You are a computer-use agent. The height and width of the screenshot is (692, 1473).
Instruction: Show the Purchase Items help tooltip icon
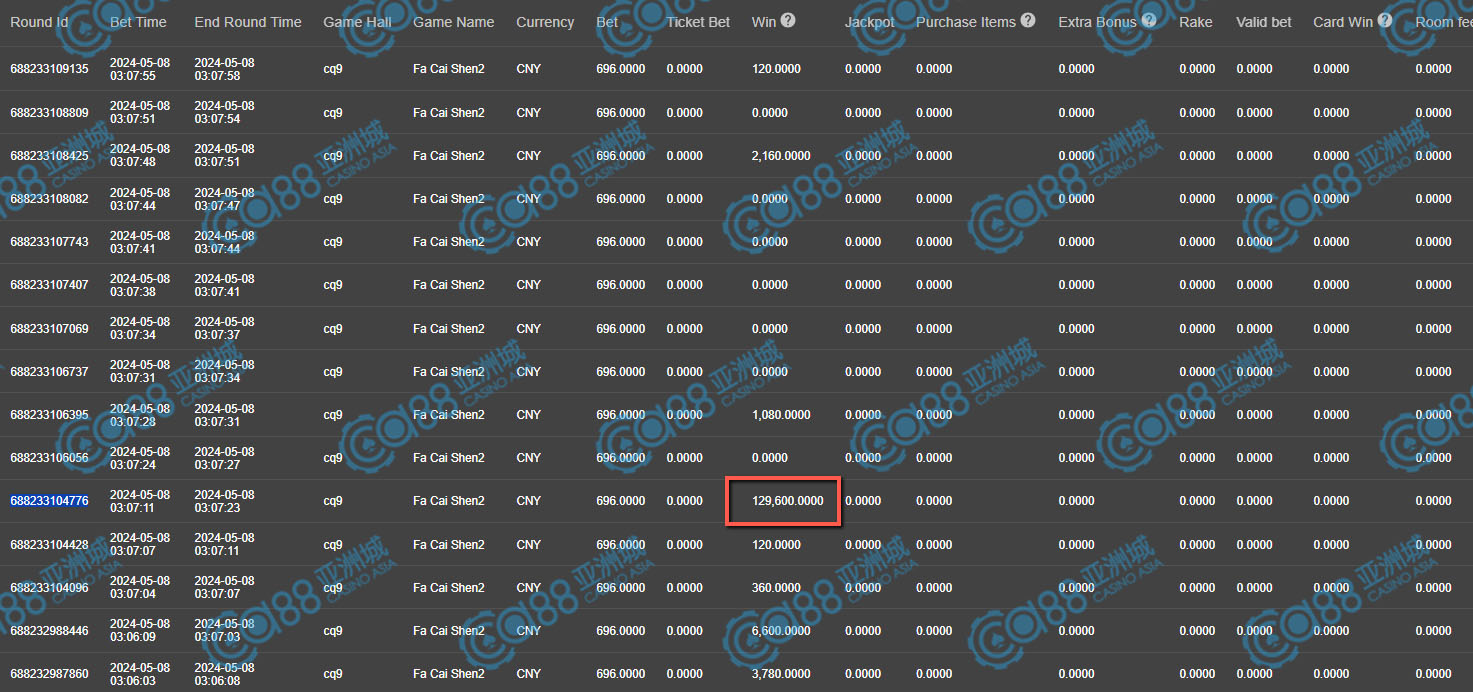click(x=1028, y=20)
